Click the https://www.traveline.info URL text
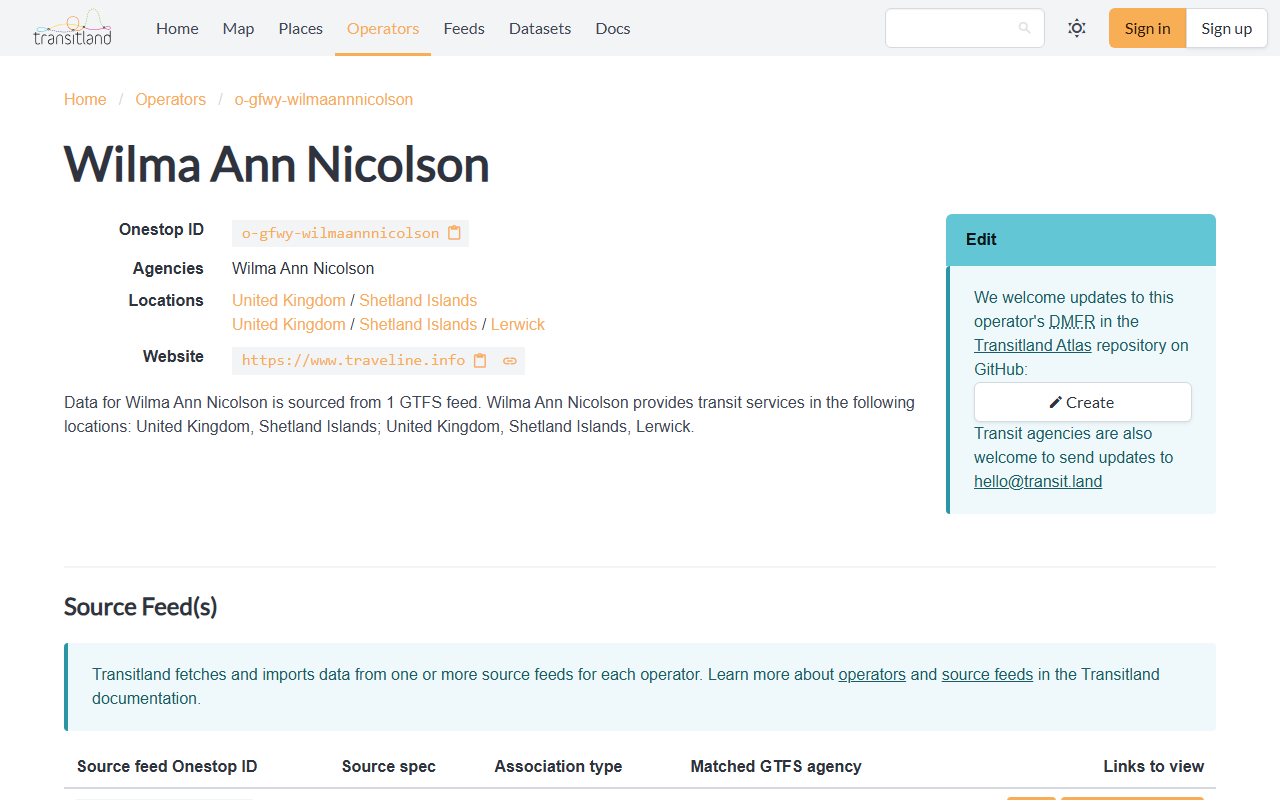Screen dimensions: 1280x800 (353, 361)
